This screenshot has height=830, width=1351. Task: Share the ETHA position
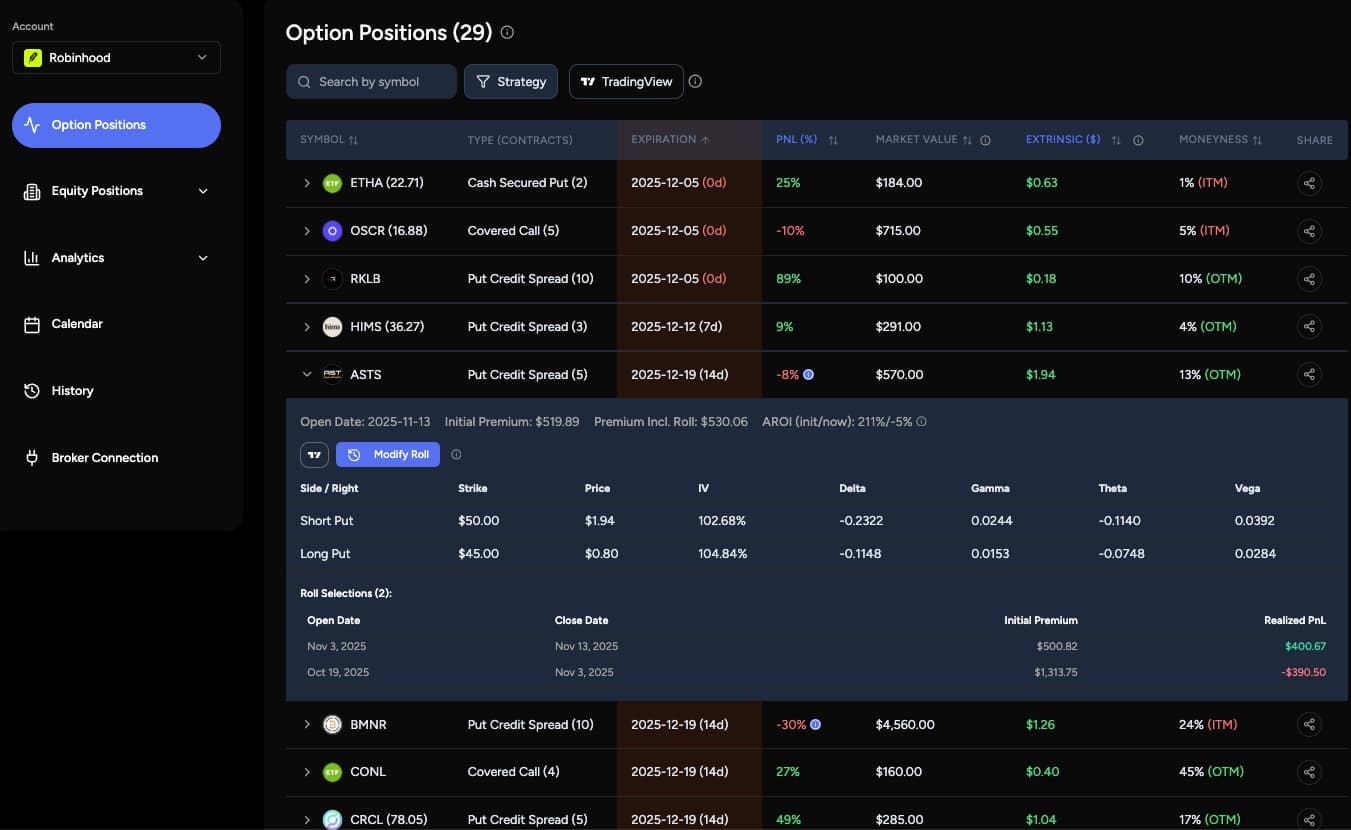click(x=1309, y=183)
